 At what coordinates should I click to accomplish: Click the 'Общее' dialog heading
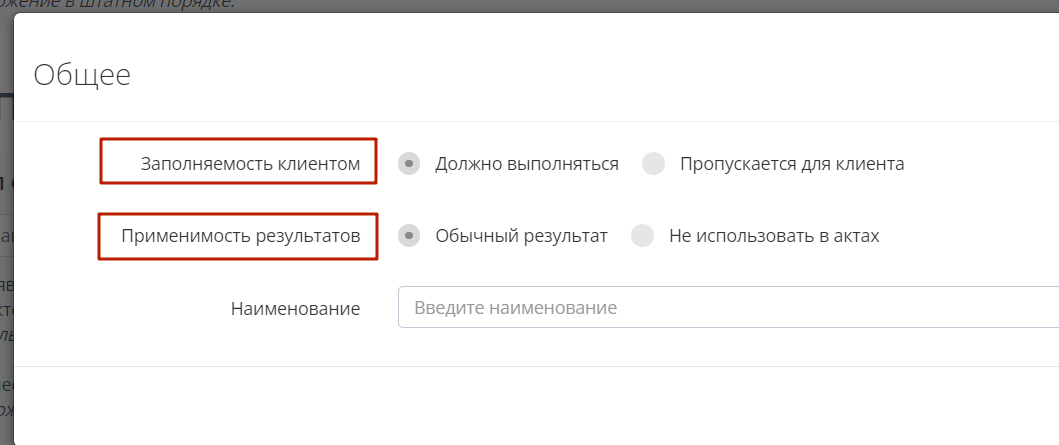tap(82, 75)
